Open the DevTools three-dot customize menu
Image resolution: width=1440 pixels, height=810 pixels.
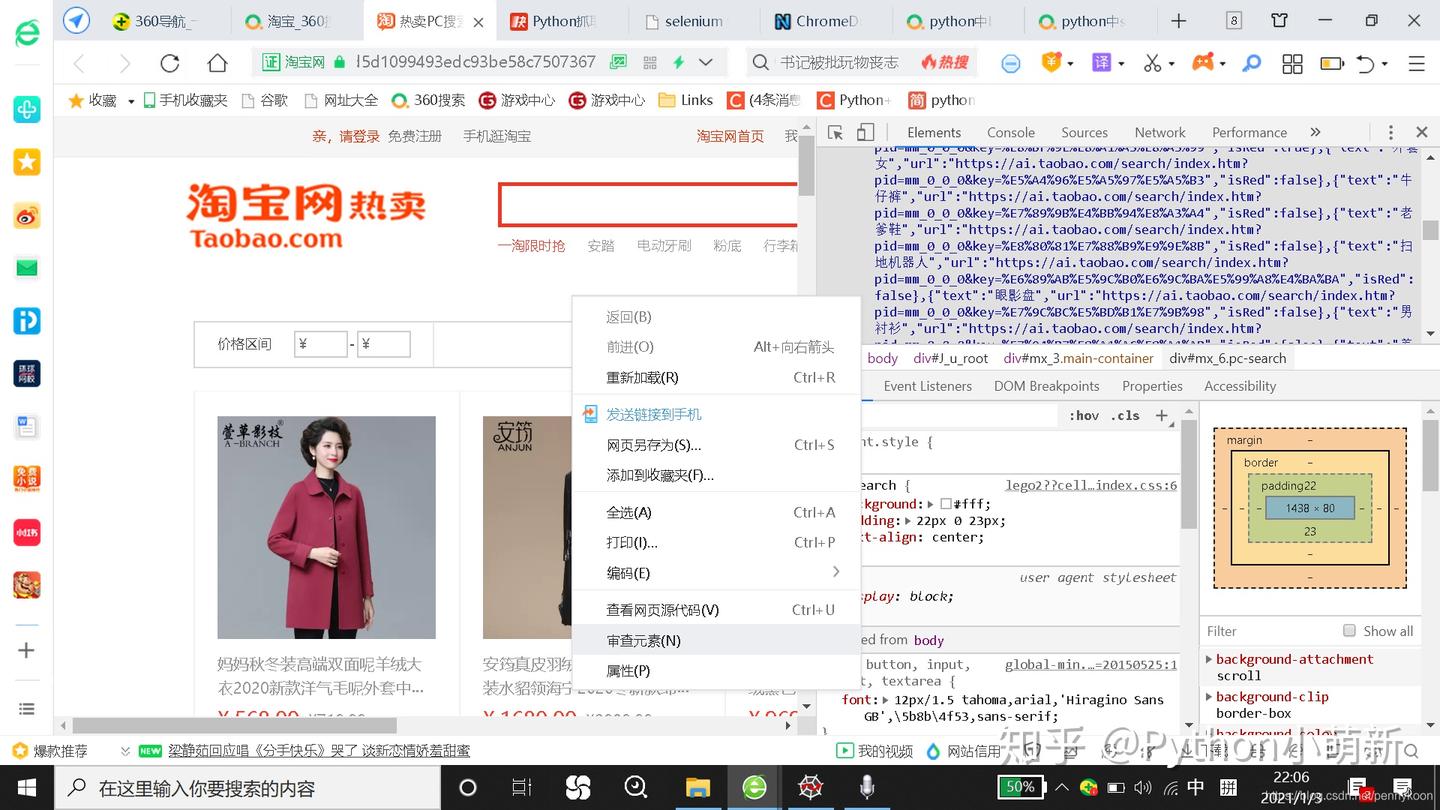pyautogui.click(x=1390, y=132)
